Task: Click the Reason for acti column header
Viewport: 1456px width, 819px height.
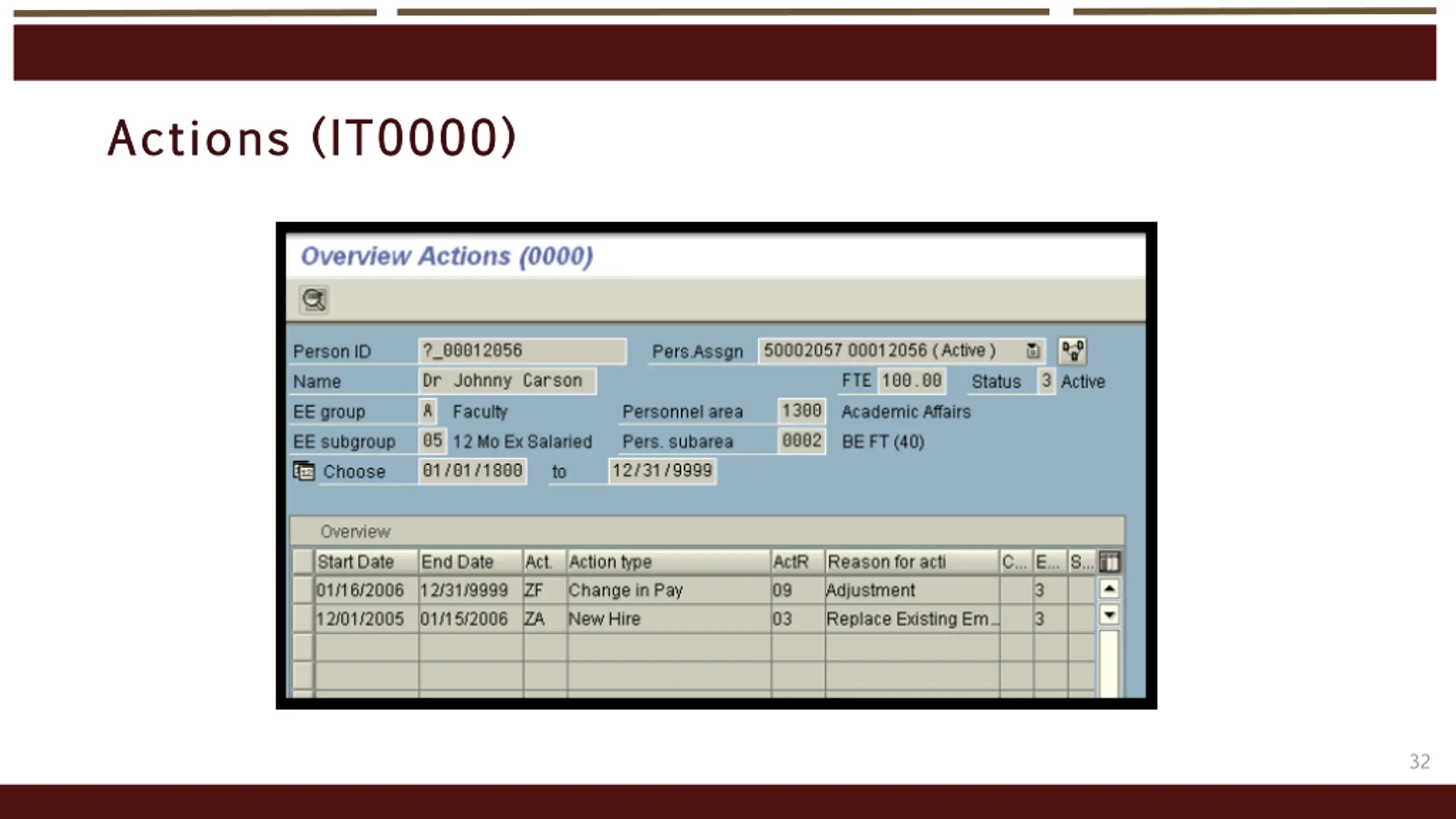Action: [912, 562]
